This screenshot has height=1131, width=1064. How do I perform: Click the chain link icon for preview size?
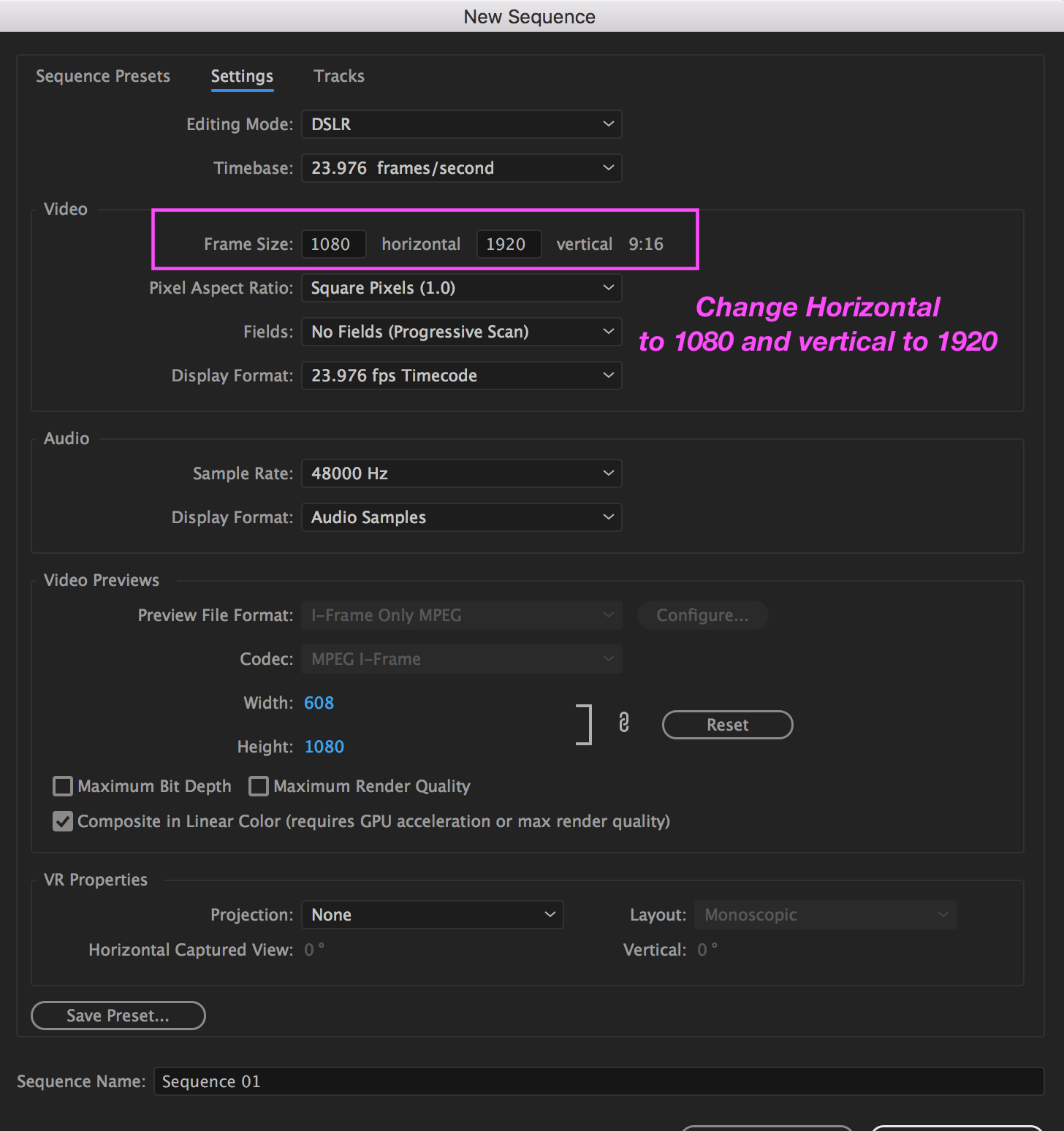[x=623, y=723]
